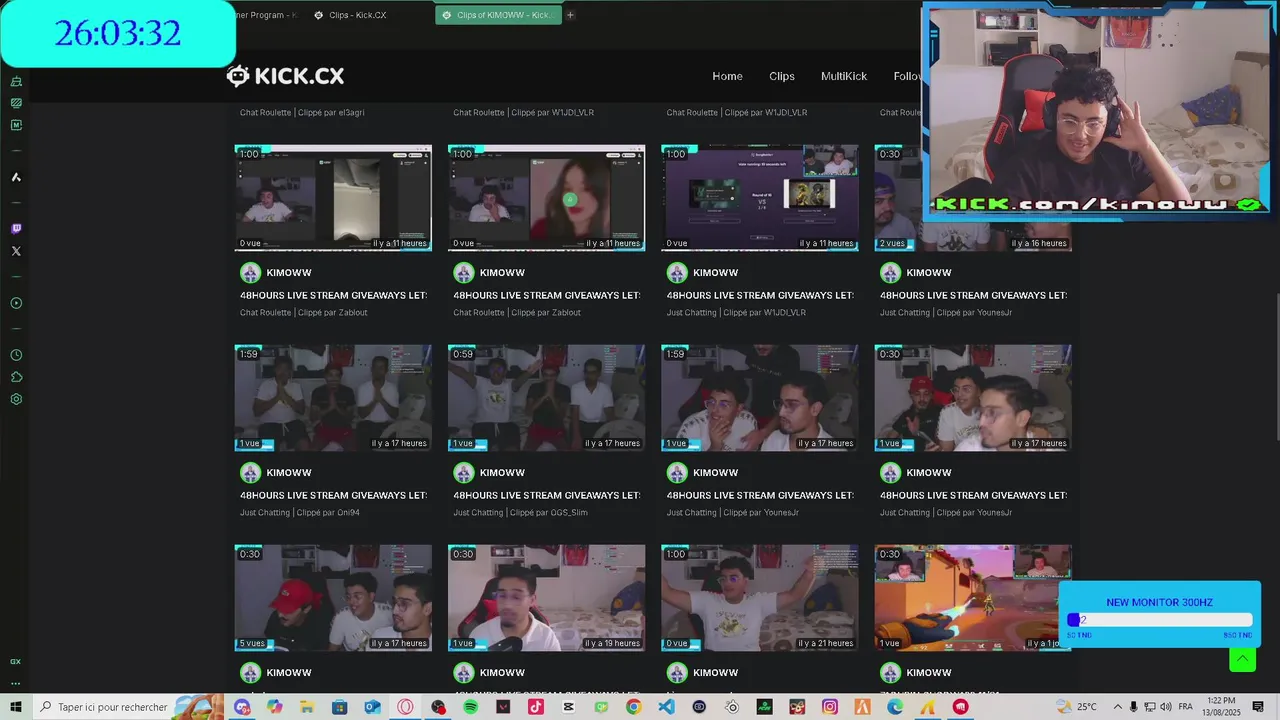Click the 'Chat Roulette | Clippé par el3agri' text
The height and width of the screenshot is (720, 1280).
[x=302, y=112]
